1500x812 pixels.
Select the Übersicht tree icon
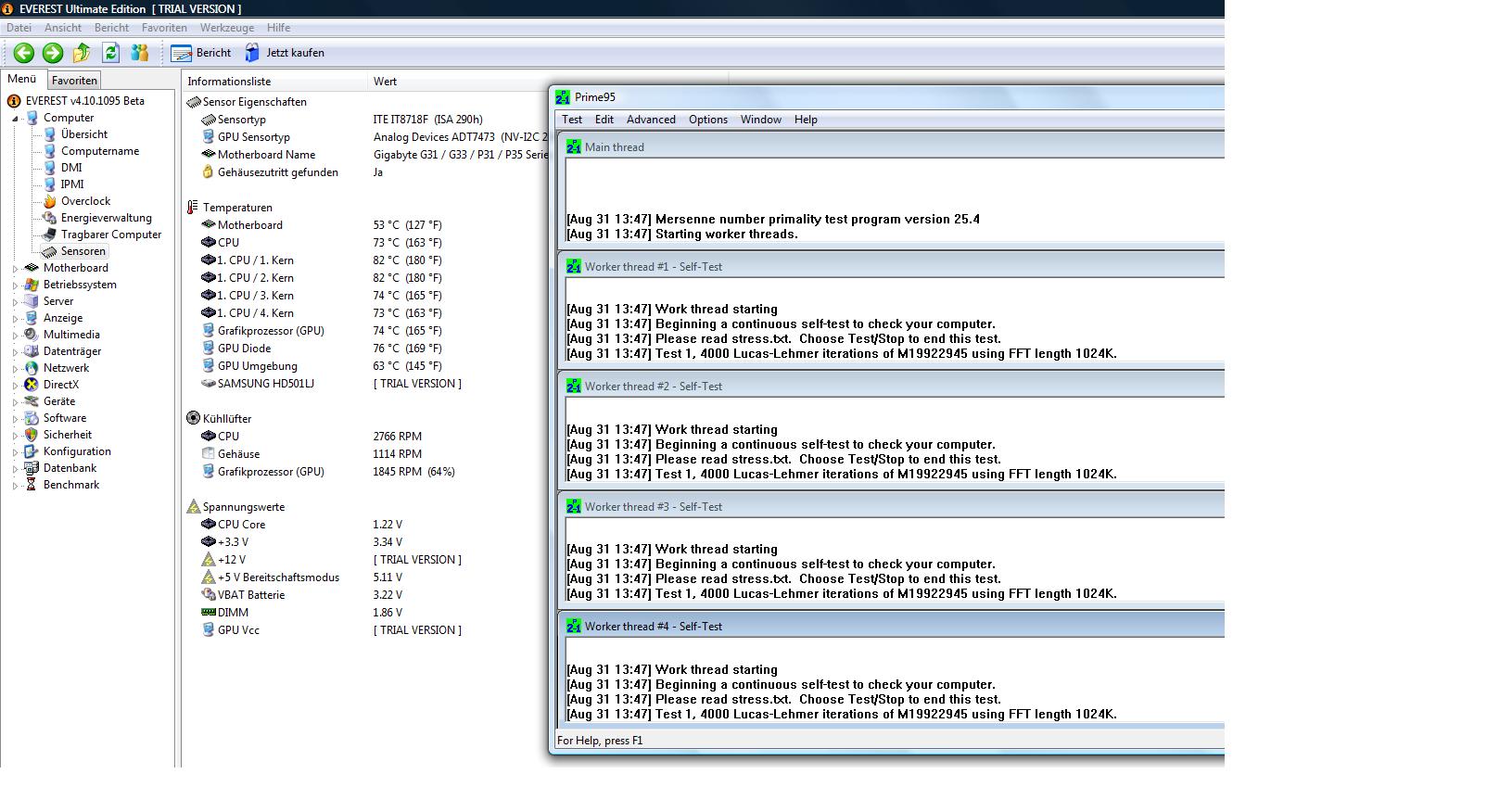coord(50,134)
